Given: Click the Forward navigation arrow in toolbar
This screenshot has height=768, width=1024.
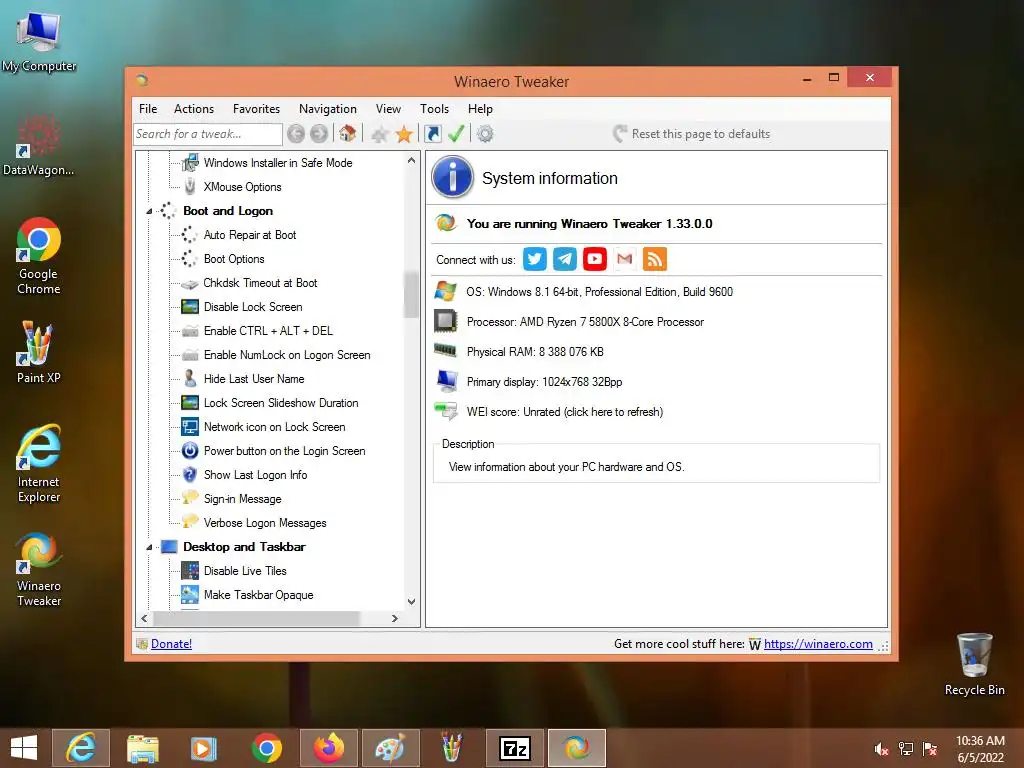Looking at the screenshot, I should (x=319, y=134).
